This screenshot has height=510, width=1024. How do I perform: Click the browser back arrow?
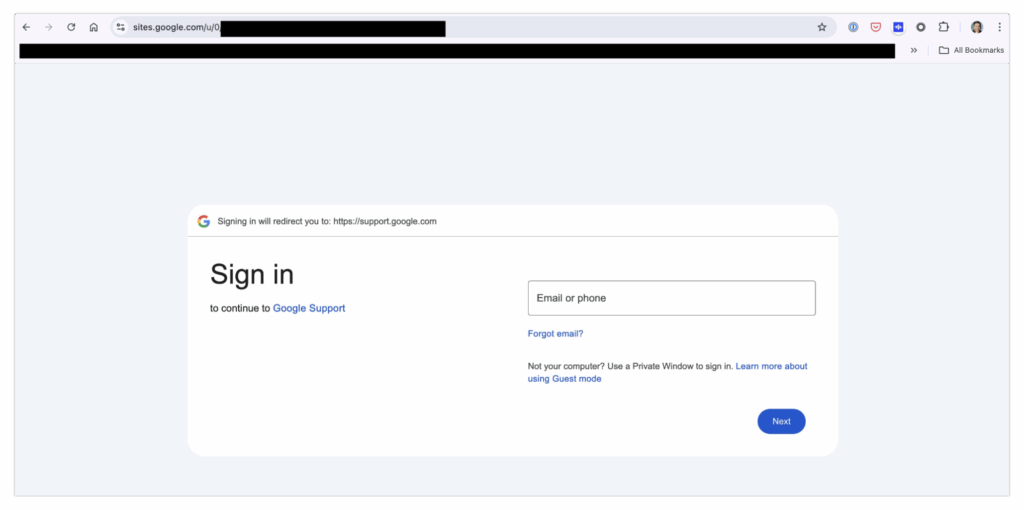pyautogui.click(x=27, y=27)
